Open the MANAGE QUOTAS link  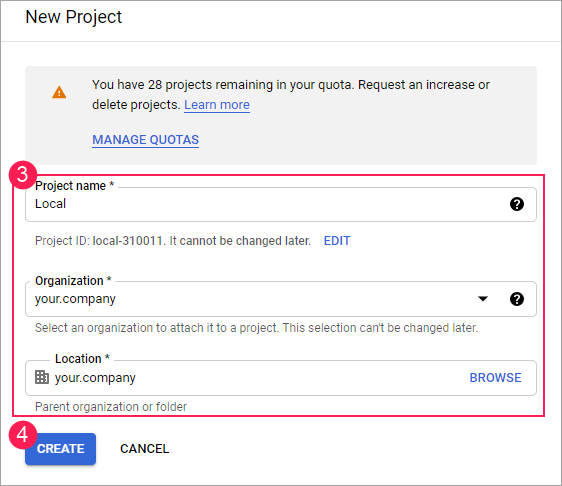[146, 139]
